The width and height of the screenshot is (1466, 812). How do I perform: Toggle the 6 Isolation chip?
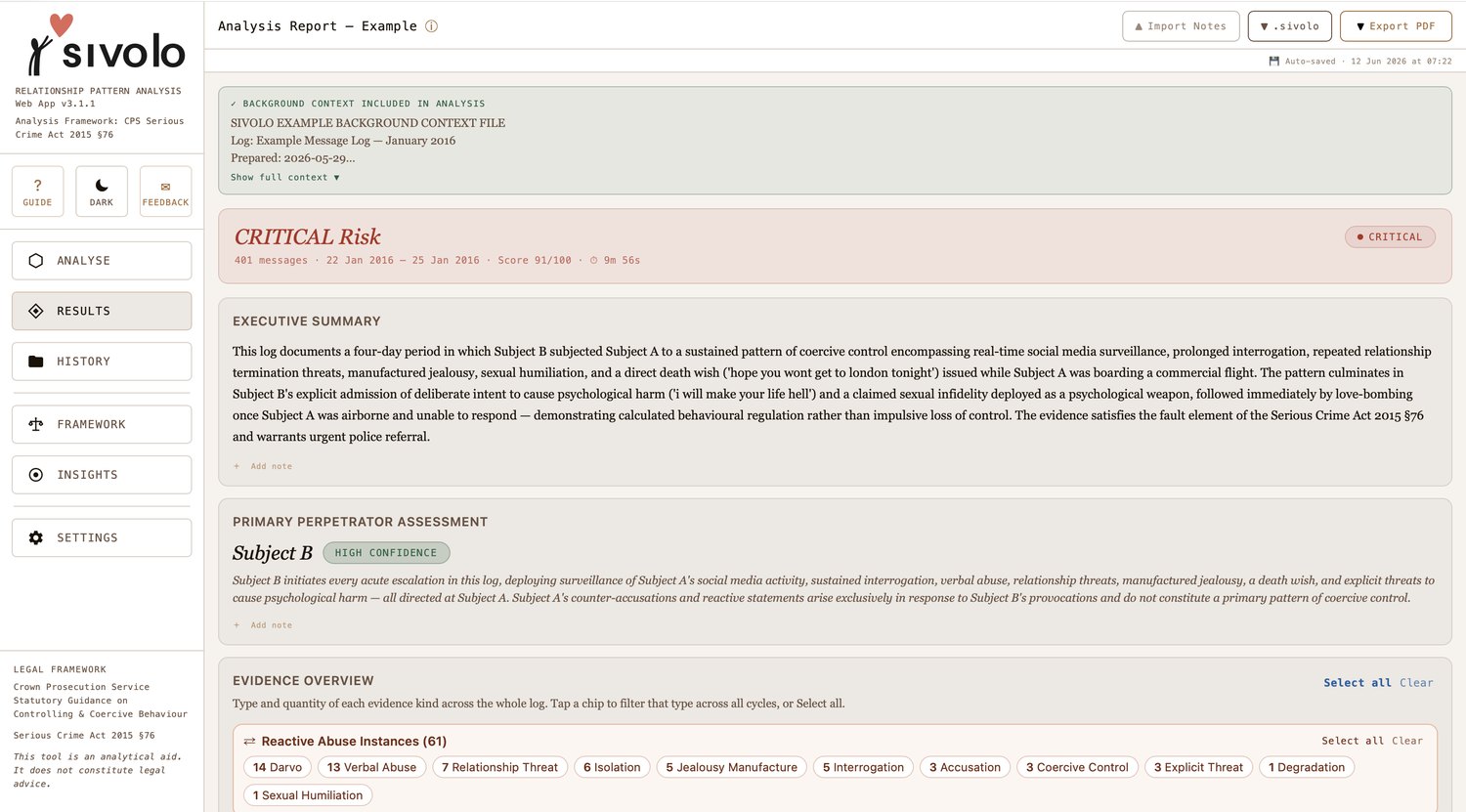click(x=612, y=767)
